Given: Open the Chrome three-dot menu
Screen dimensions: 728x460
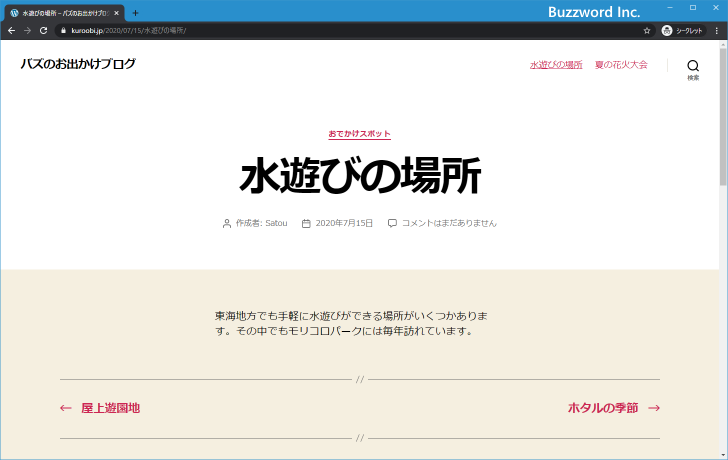Looking at the screenshot, I should pyautogui.click(x=716, y=31).
